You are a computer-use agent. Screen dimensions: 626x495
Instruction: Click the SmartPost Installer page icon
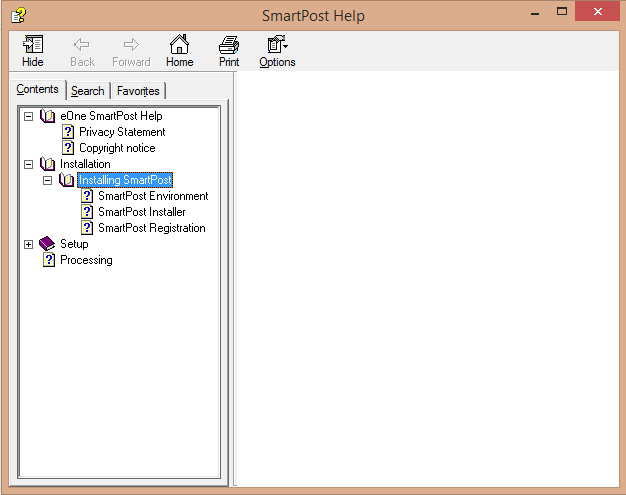[87, 212]
